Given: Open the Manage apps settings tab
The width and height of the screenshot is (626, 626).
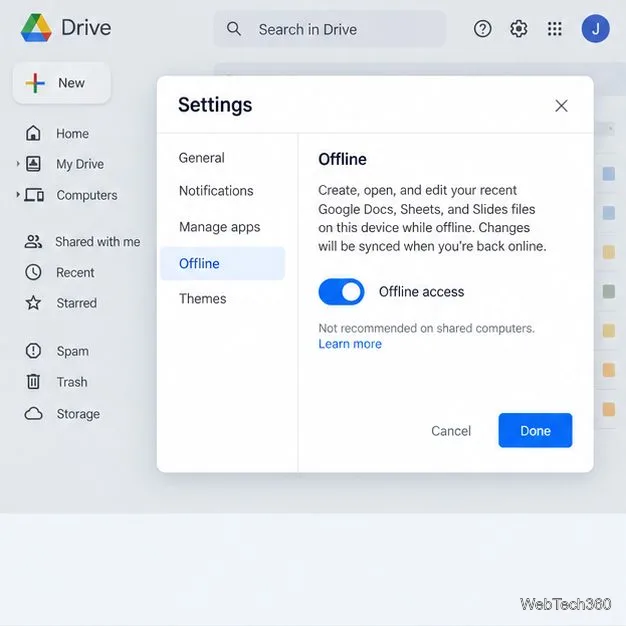Looking at the screenshot, I should click(x=220, y=227).
